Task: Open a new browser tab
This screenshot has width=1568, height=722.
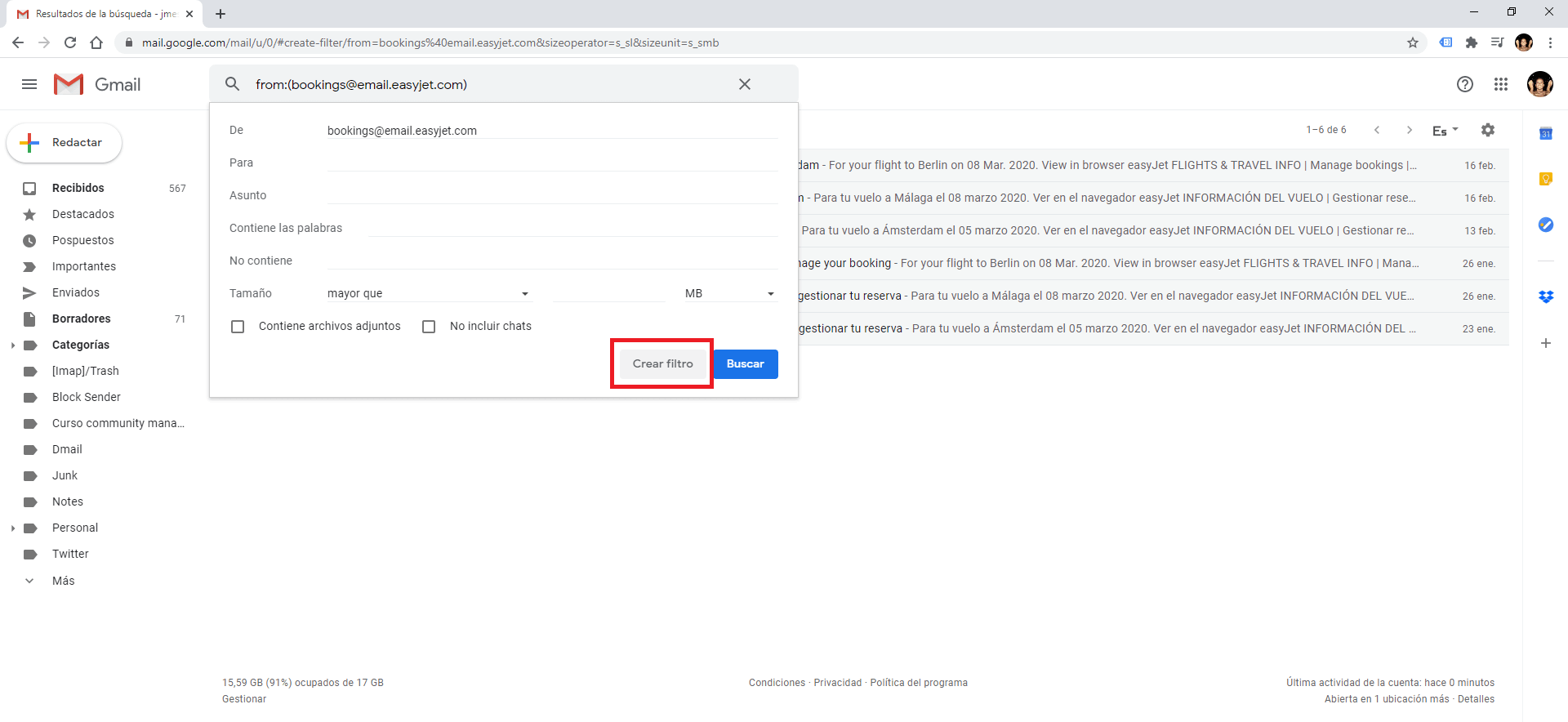Action: pyautogui.click(x=220, y=14)
